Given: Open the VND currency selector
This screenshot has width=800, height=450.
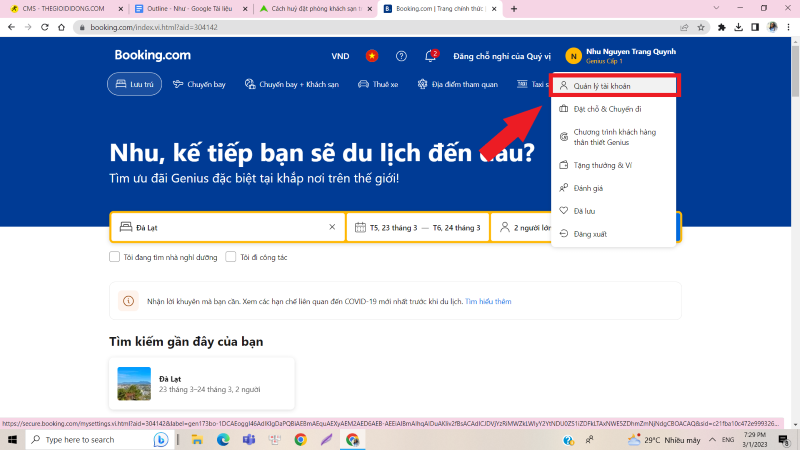Looking at the screenshot, I should [x=341, y=56].
